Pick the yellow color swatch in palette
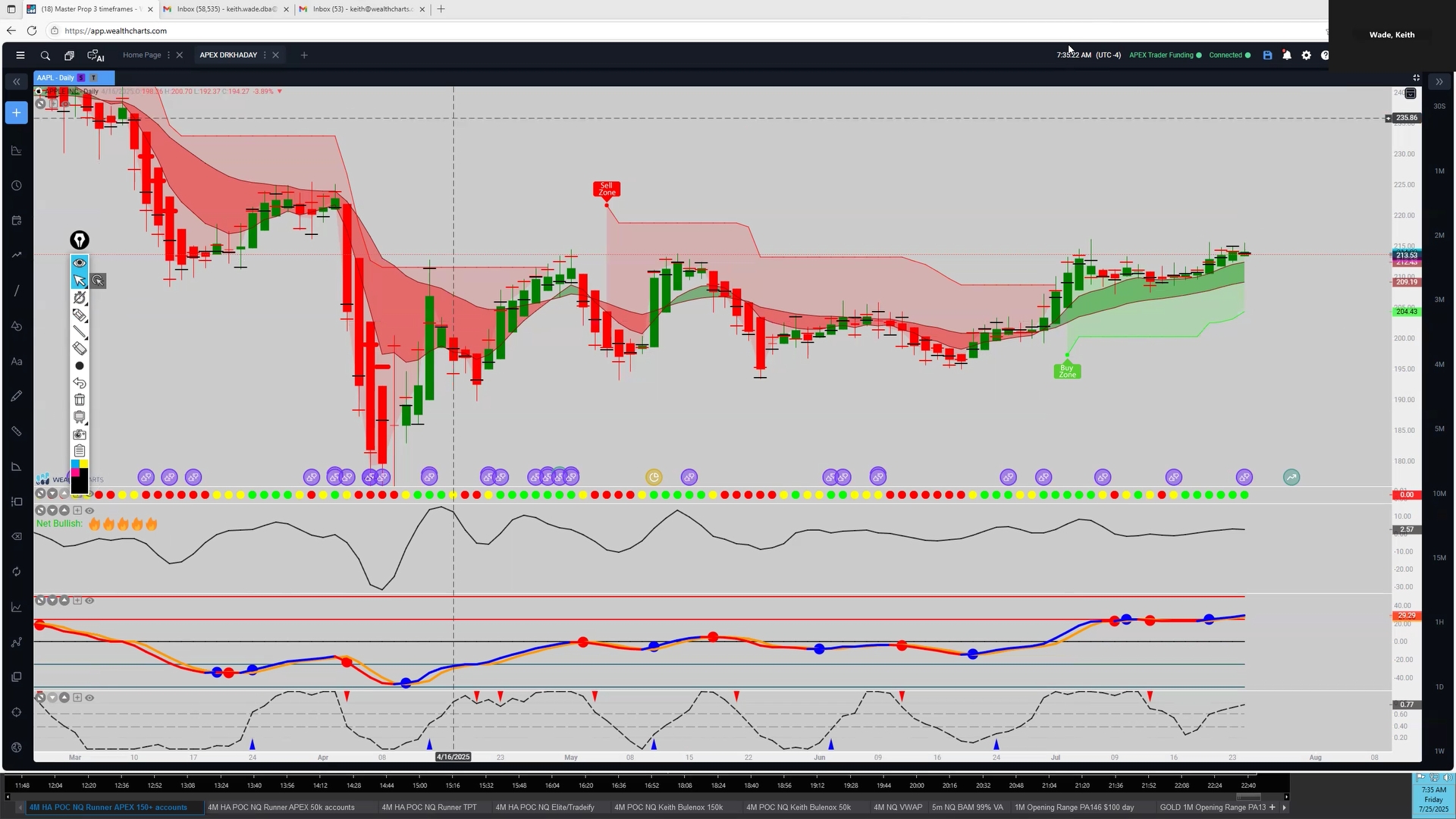The image size is (1456, 819). click(83, 463)
